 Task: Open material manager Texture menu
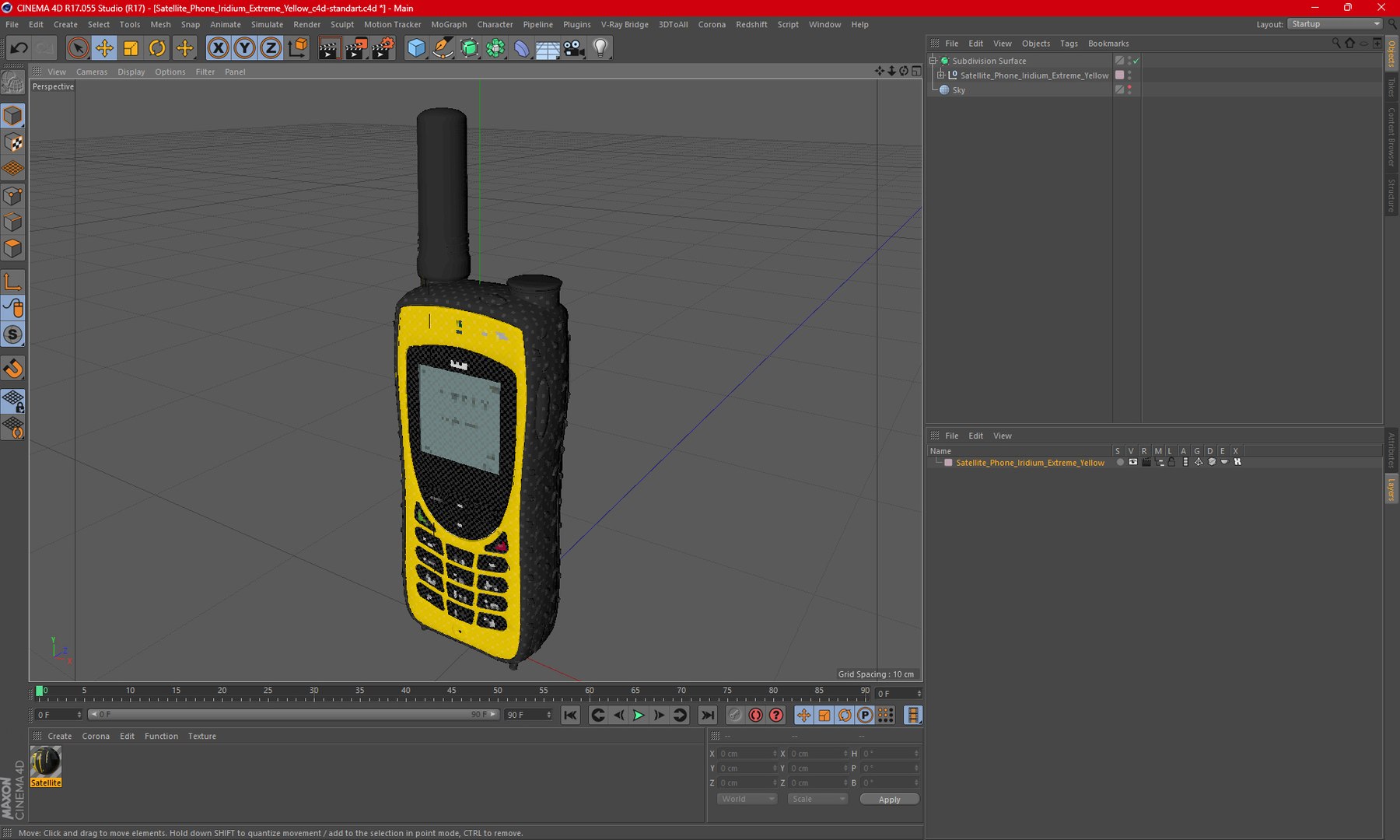point(202,737)
